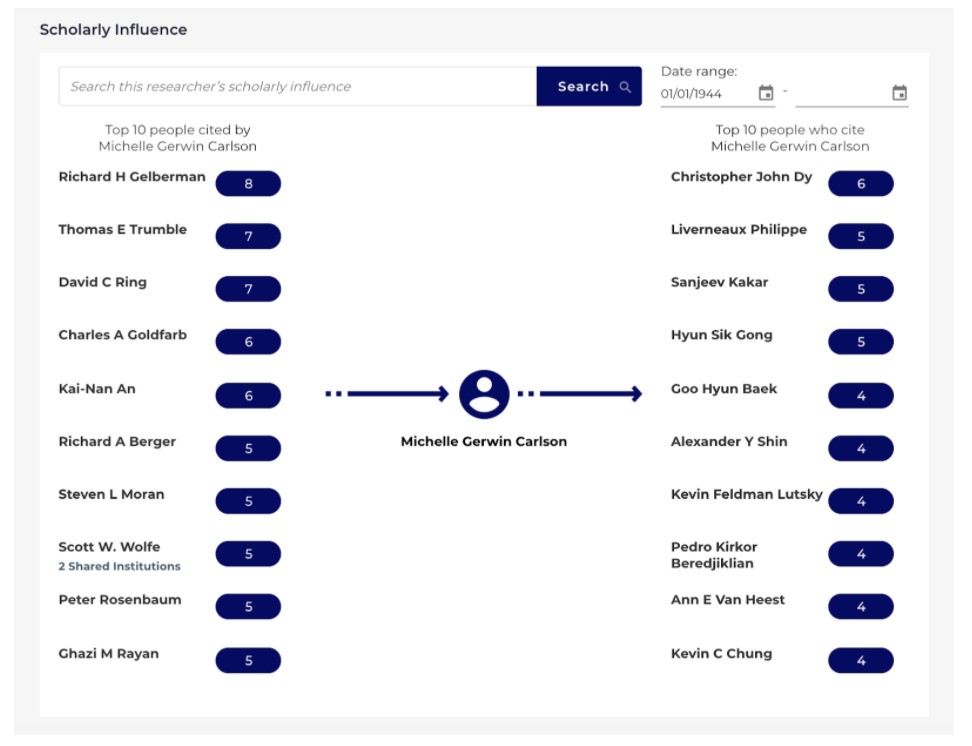The width and height of the screenshot is (972, 746).
Task: Open the start date calendar picker icon
Action: click(x=766, y=93)
